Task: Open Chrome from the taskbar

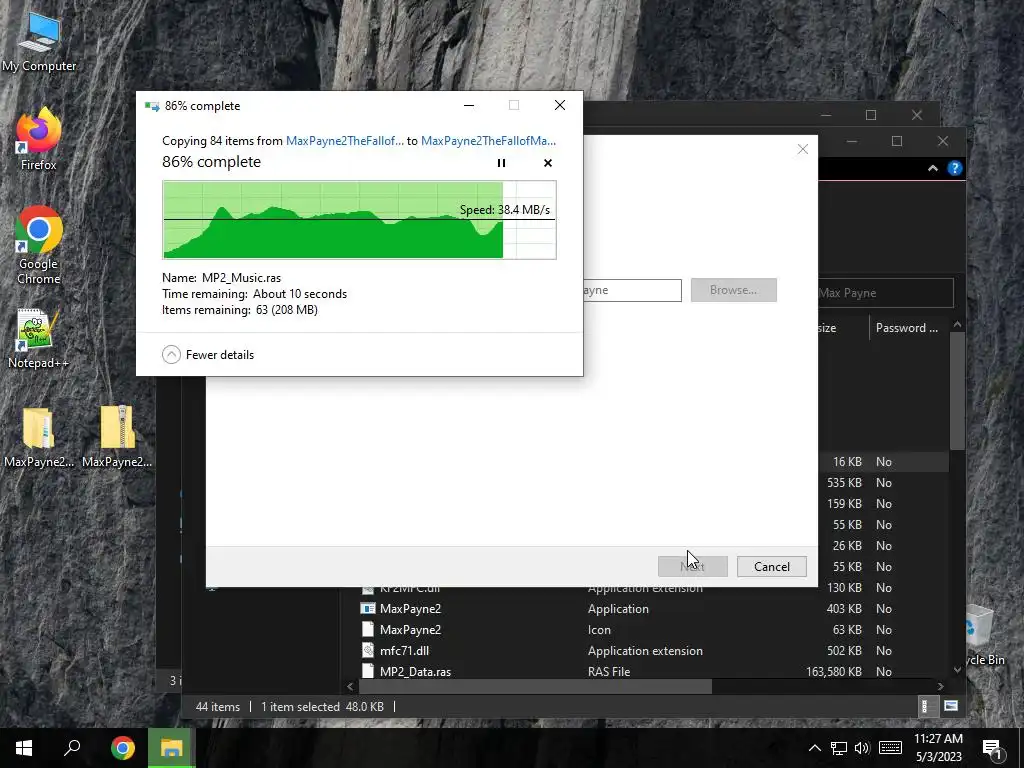Action: click(123, 748)
